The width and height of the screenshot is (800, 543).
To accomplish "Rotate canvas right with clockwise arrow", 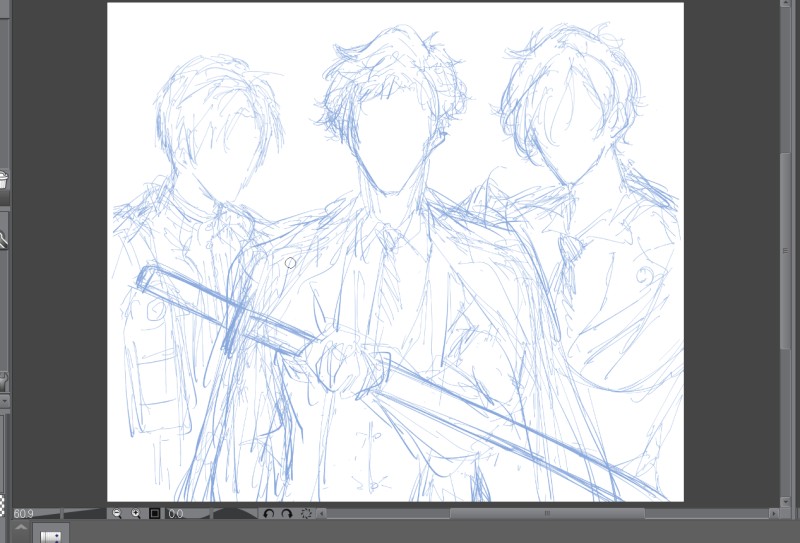I will pyautogui.click(x=287, y=513).
